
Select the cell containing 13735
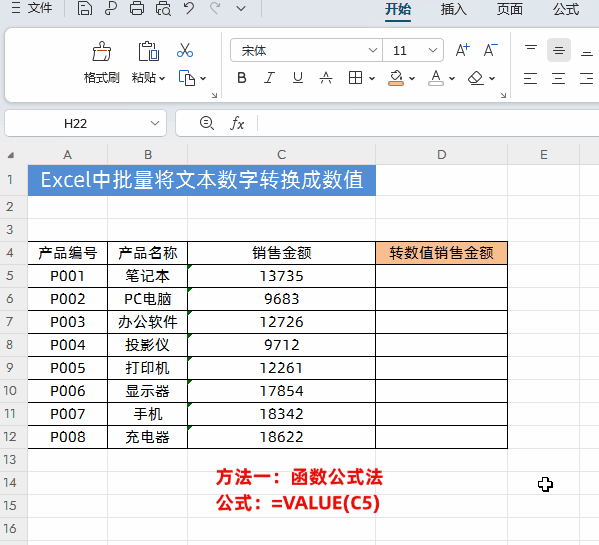click(x=282, y=276)
